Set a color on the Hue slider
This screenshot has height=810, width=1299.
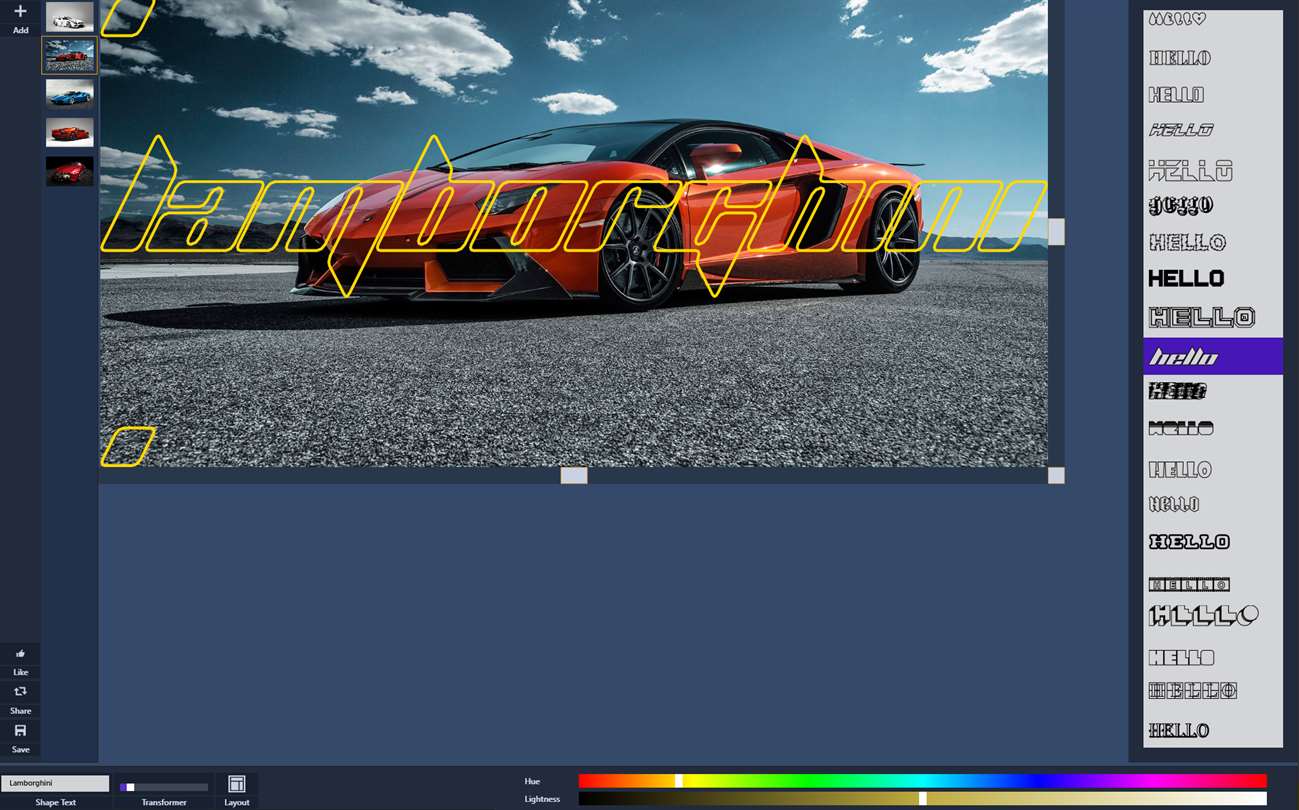(922, 781)
